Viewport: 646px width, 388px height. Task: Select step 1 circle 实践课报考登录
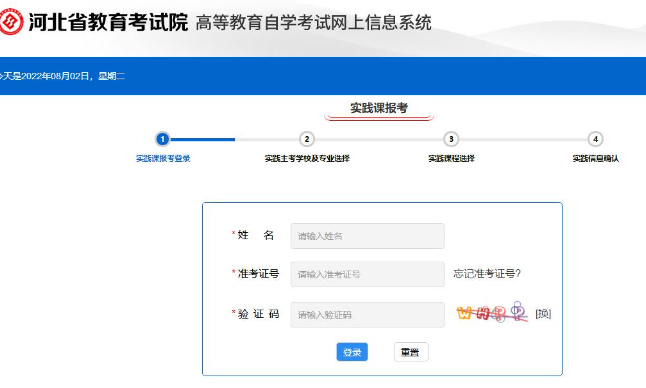click(163, 139)
